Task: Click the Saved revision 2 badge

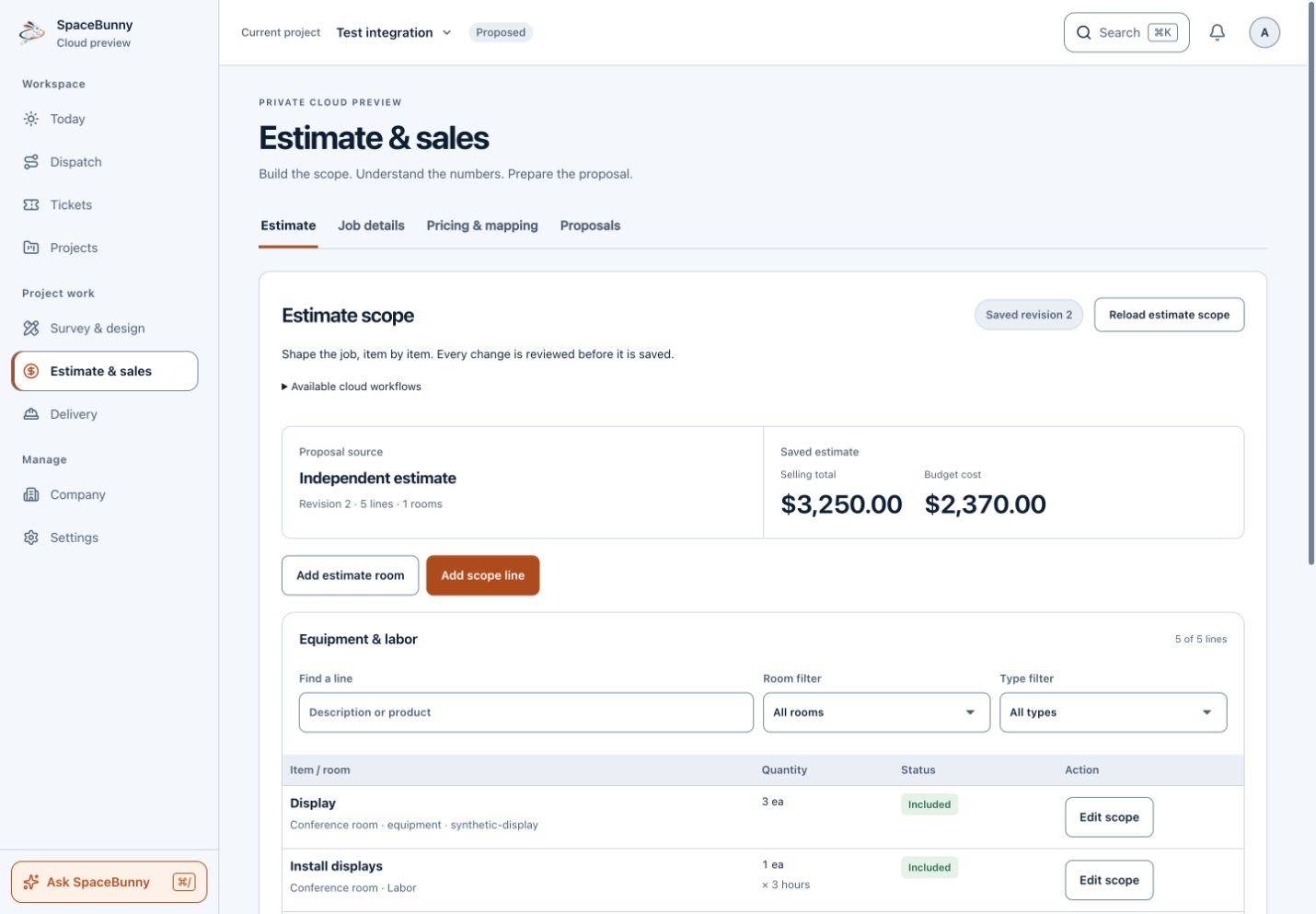Action: 1029,315
